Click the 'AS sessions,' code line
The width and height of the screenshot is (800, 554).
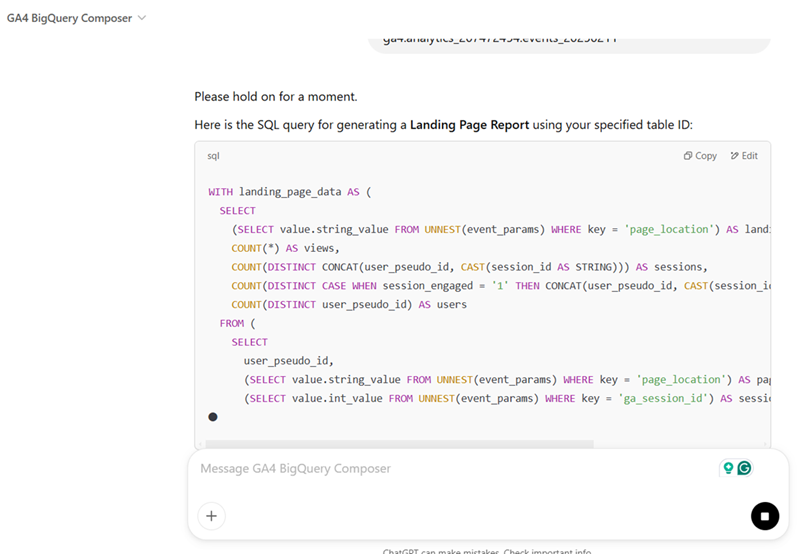[x=469, y=267]
